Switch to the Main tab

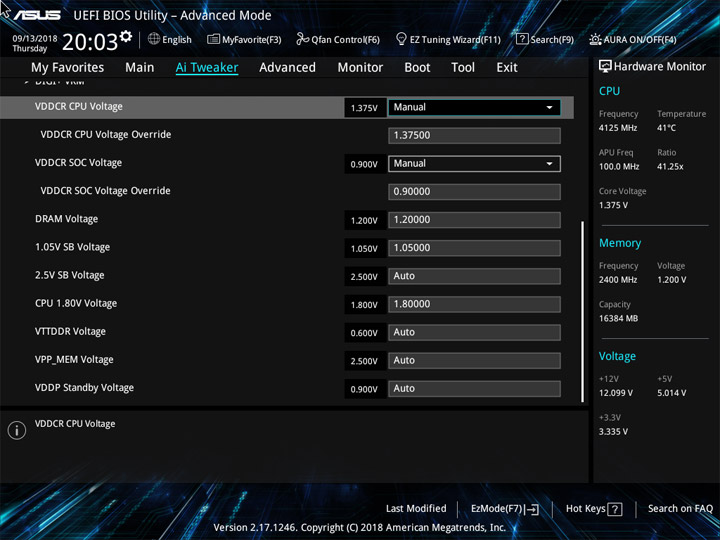point(140,68)
